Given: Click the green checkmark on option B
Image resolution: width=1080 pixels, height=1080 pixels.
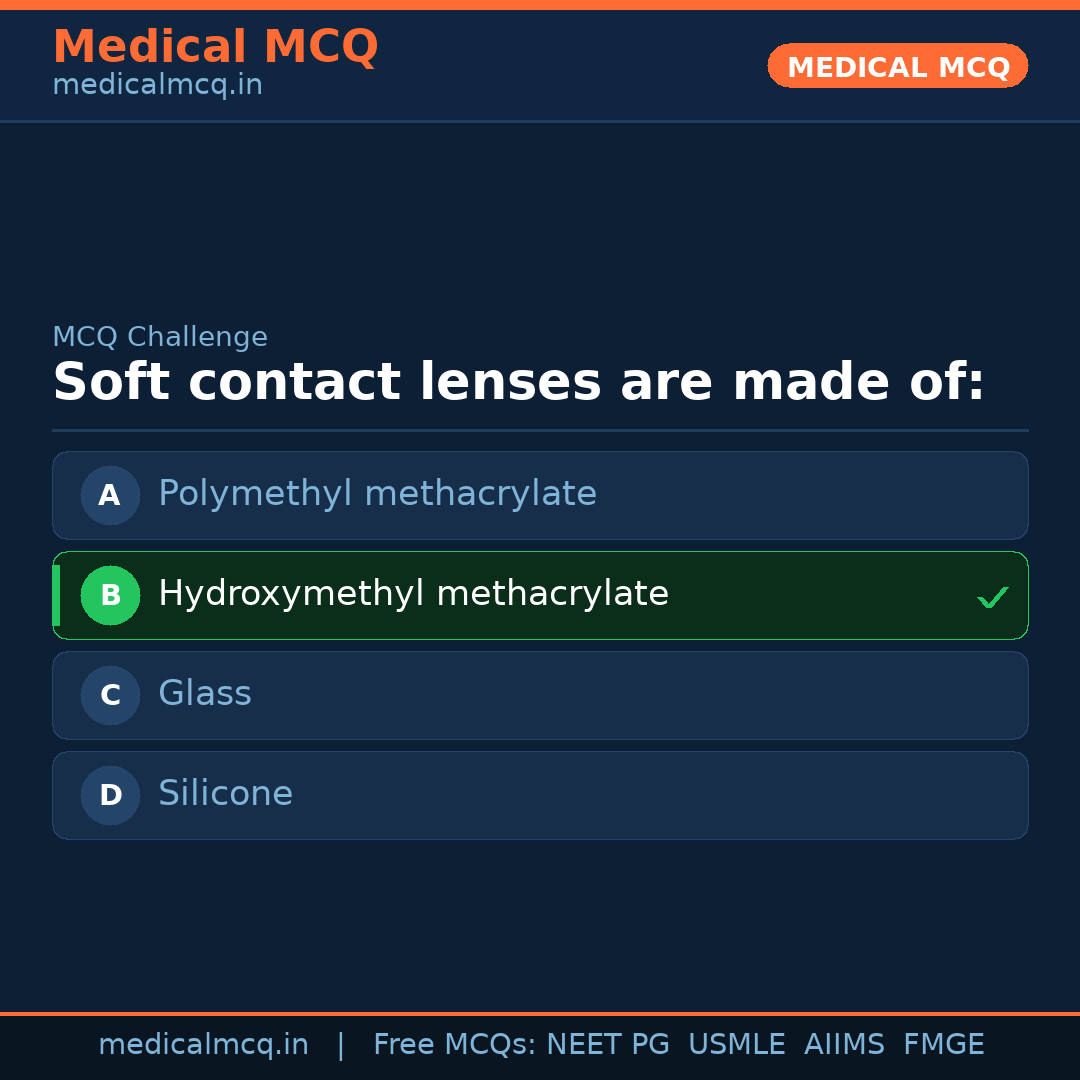Looking at the screenshot, I should (x=993, y=596).
